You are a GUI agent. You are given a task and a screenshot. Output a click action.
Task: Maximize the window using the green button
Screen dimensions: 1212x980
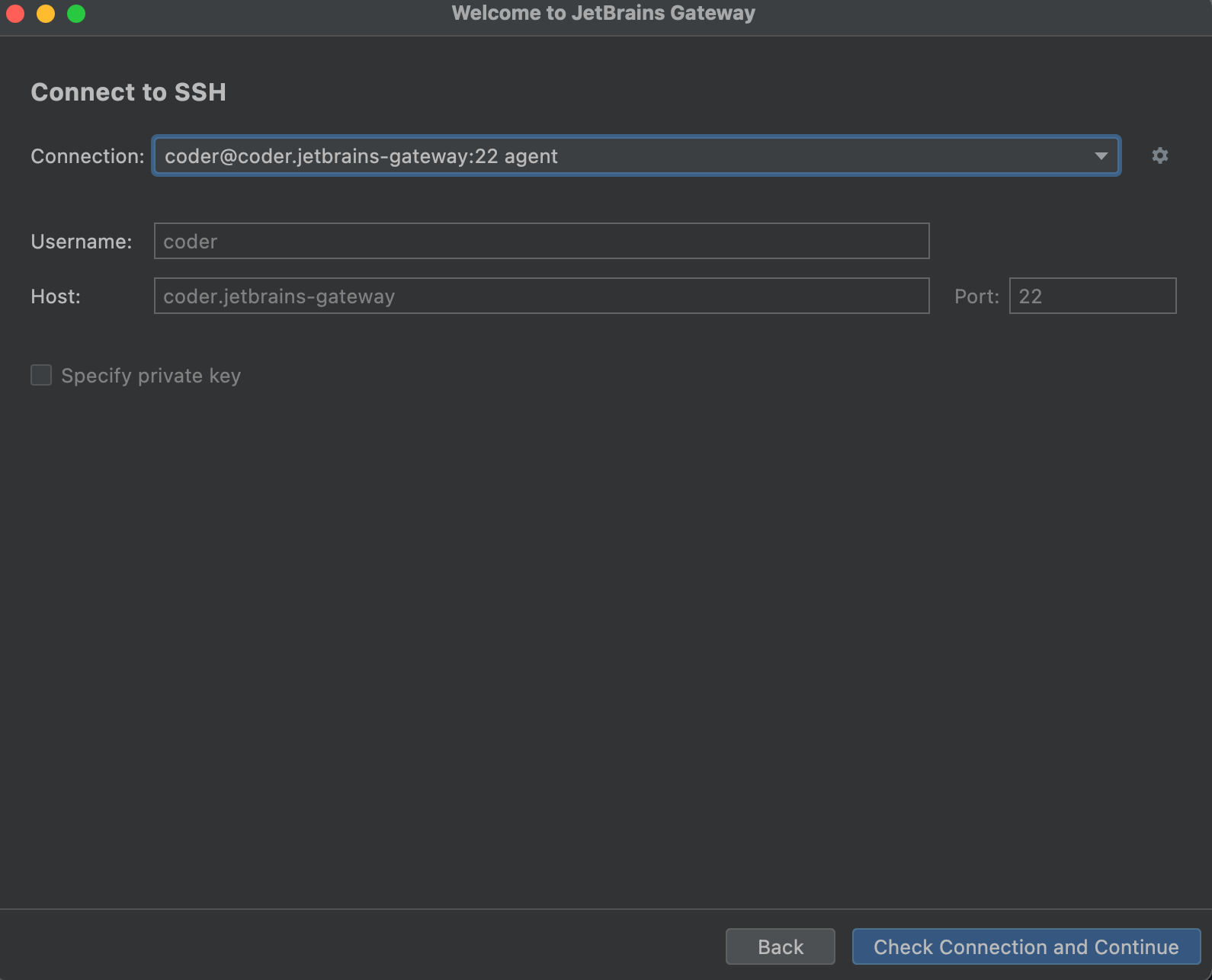76,14
